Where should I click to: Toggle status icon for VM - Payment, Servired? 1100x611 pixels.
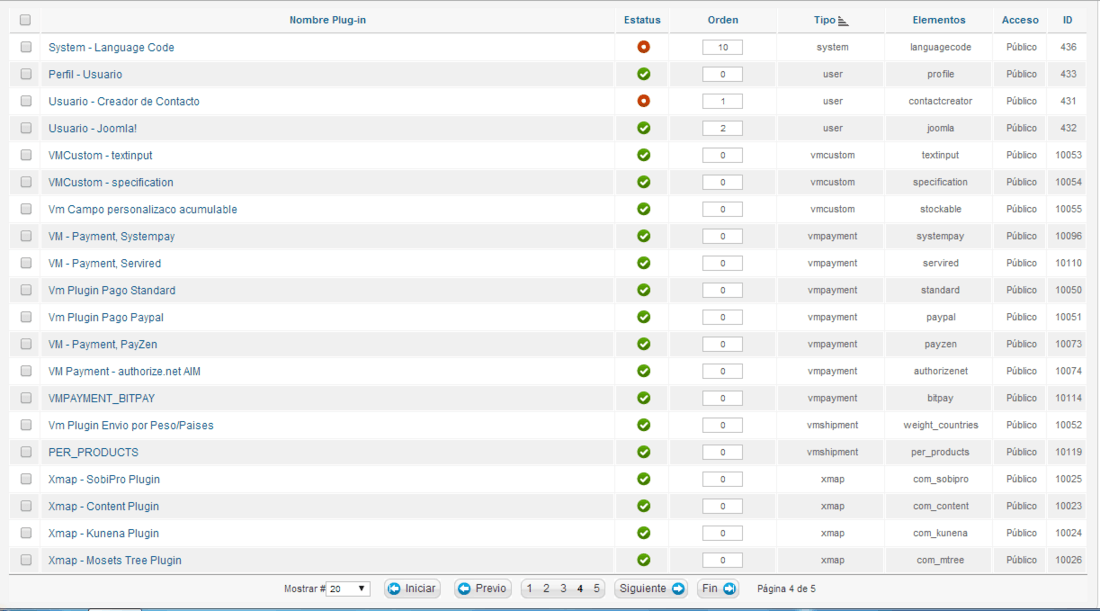coord(643,263)
